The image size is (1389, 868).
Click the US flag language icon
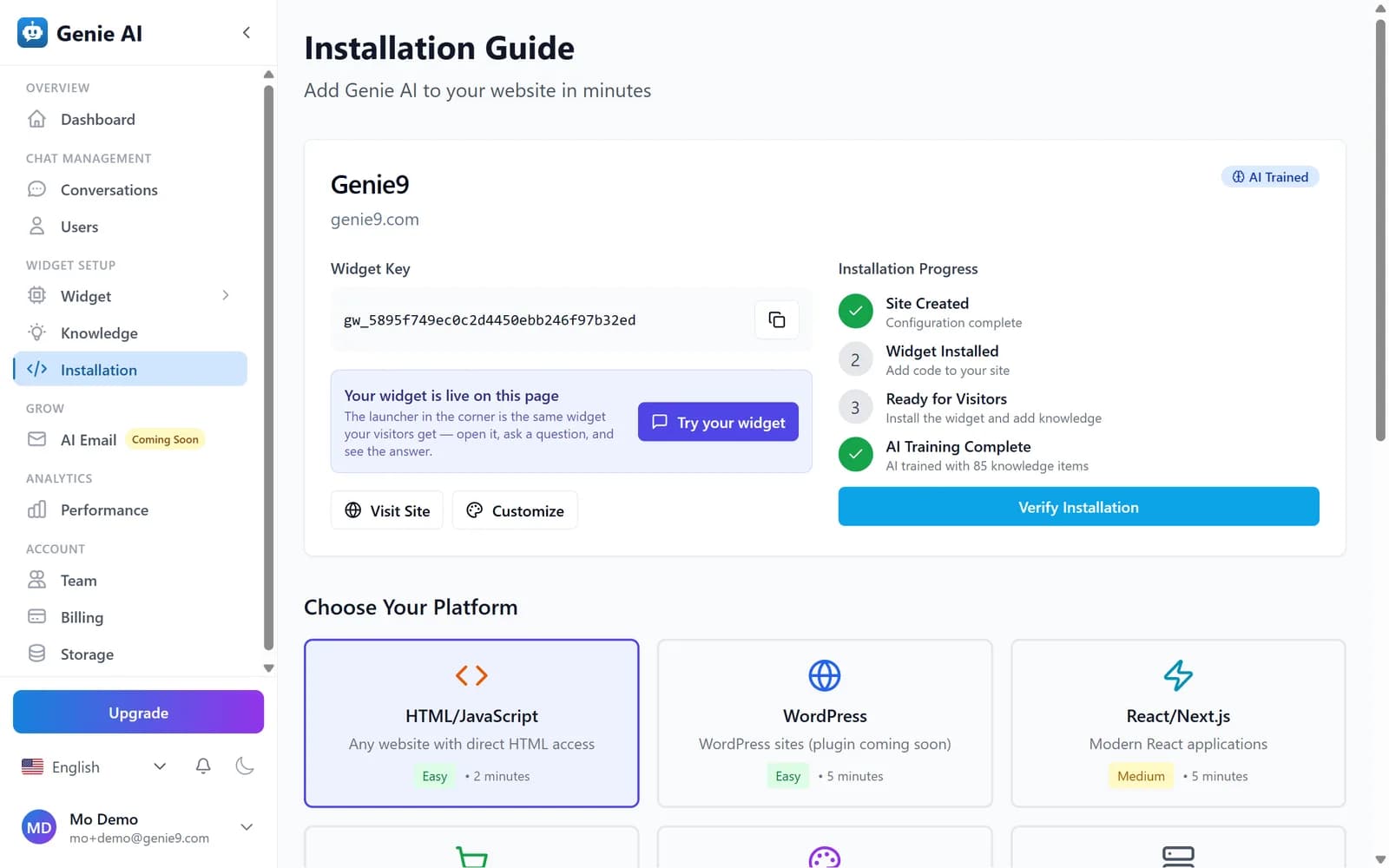coord(33,767)
